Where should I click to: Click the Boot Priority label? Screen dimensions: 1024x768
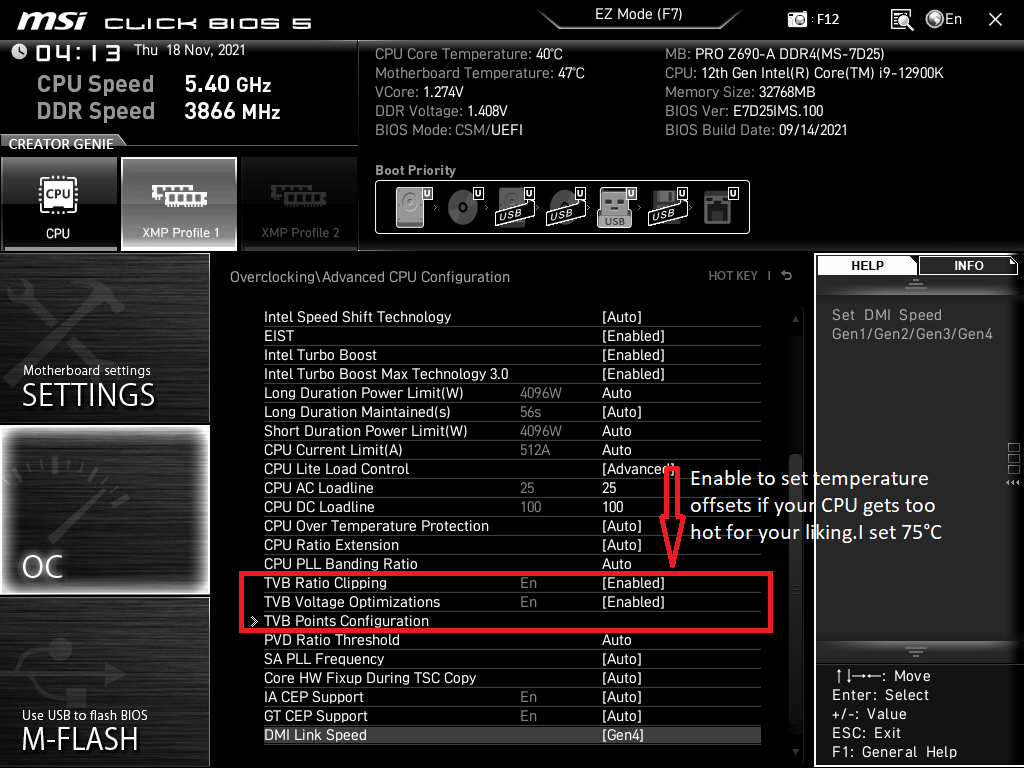[415, 170]
